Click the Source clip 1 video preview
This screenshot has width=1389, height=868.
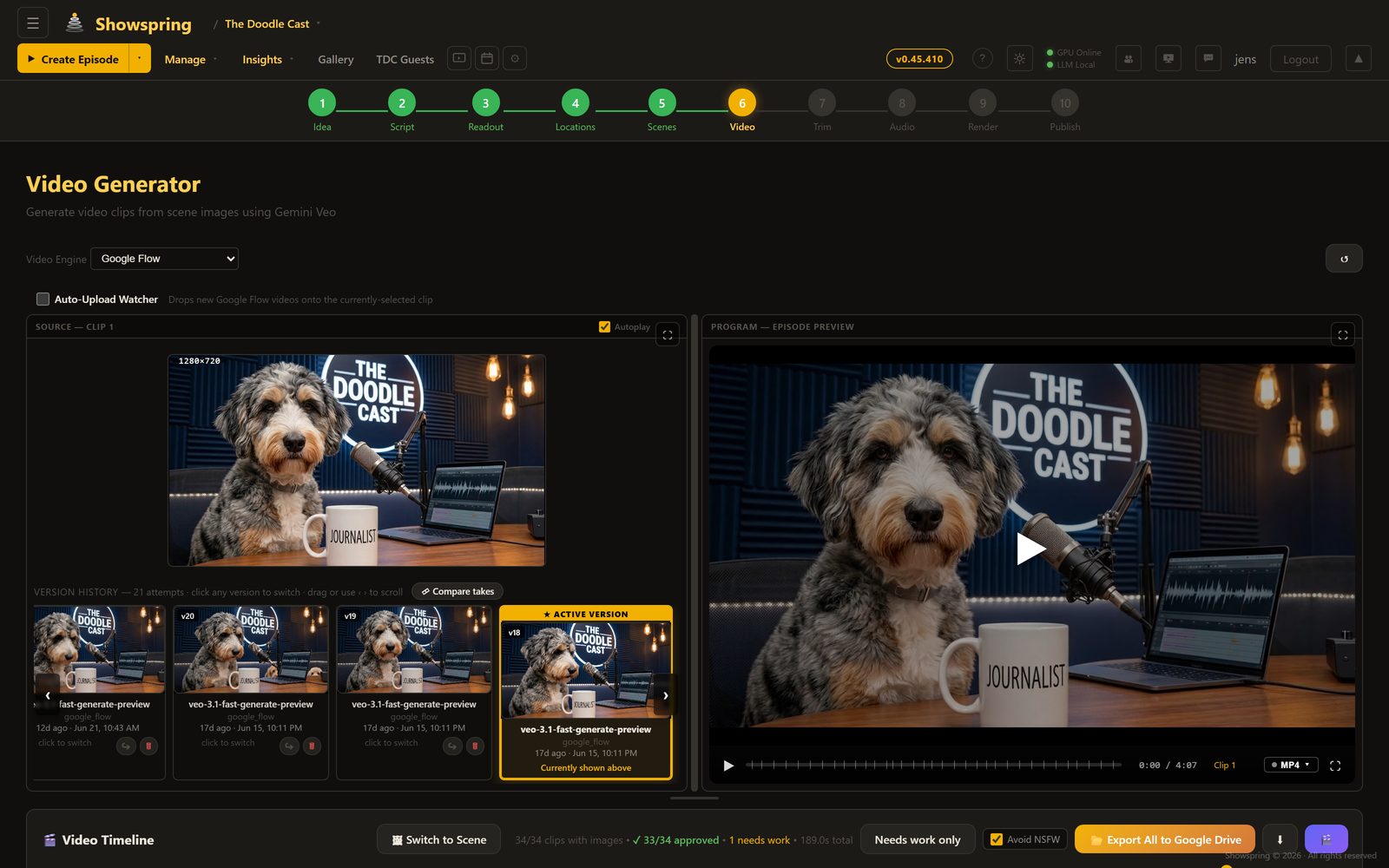coord(357,460)
